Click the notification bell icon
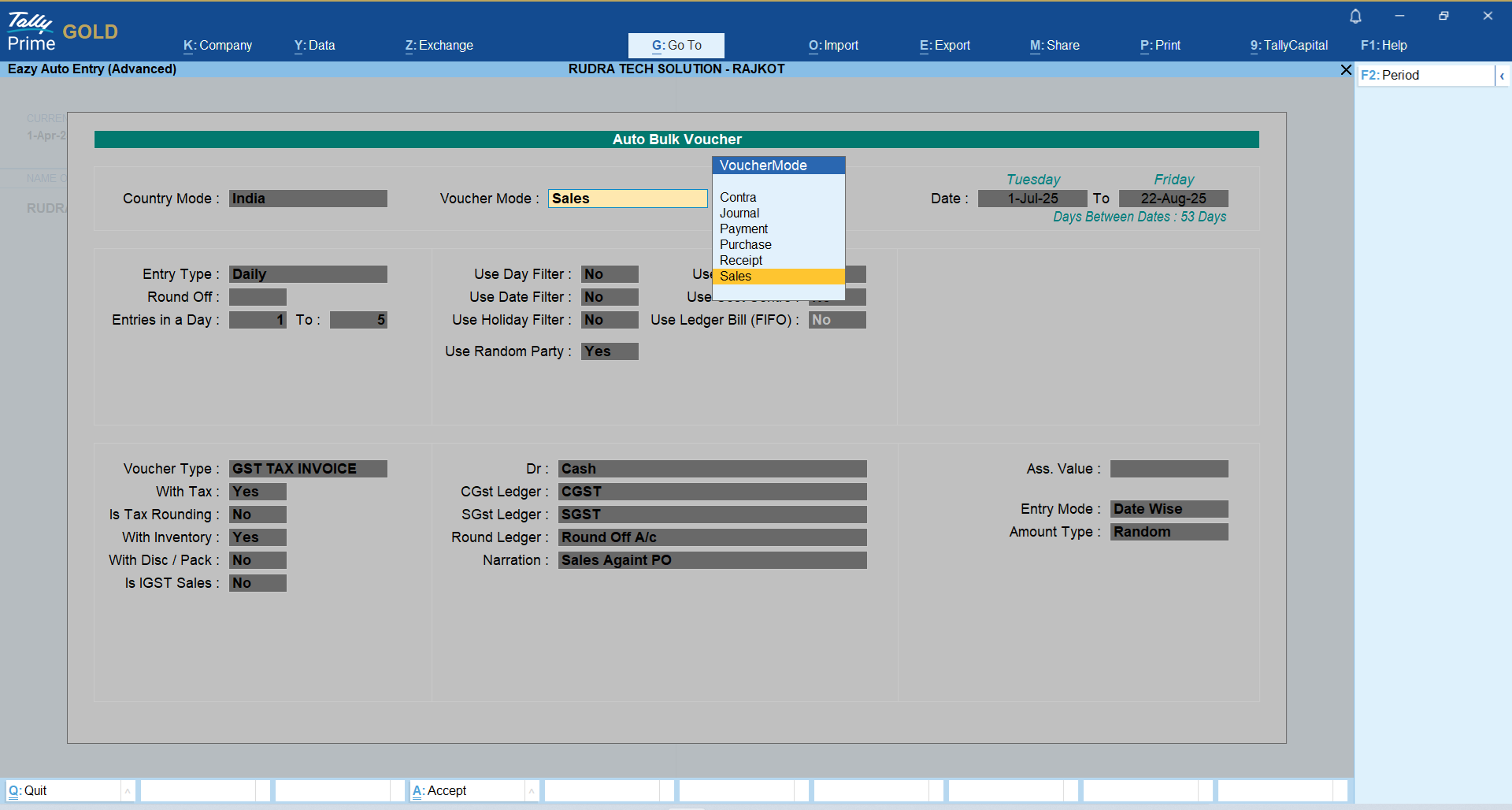The height and width of the screenshot is (810, 1512). [1355, 17]
